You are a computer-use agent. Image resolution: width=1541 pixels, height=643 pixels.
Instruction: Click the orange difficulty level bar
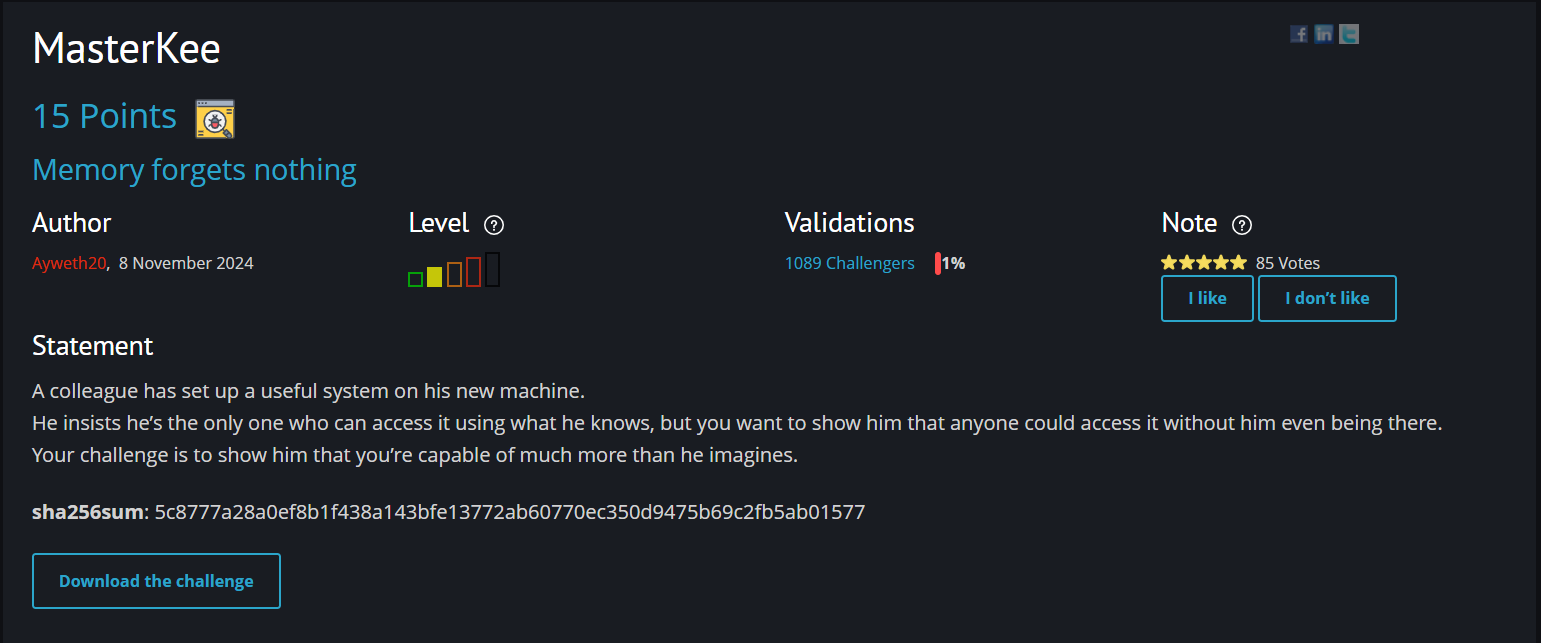(454, 274)
